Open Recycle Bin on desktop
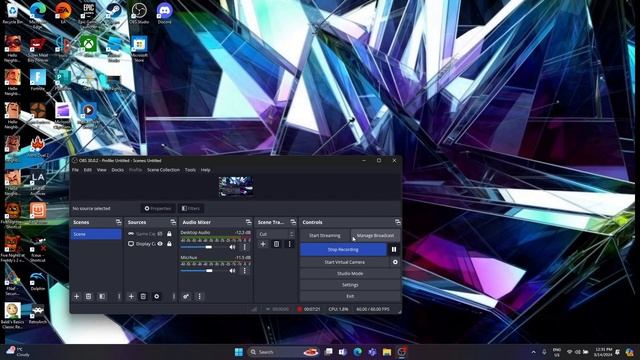Image resolution: width=640 pixels, height=360 pixels. [x=12, y=13]
